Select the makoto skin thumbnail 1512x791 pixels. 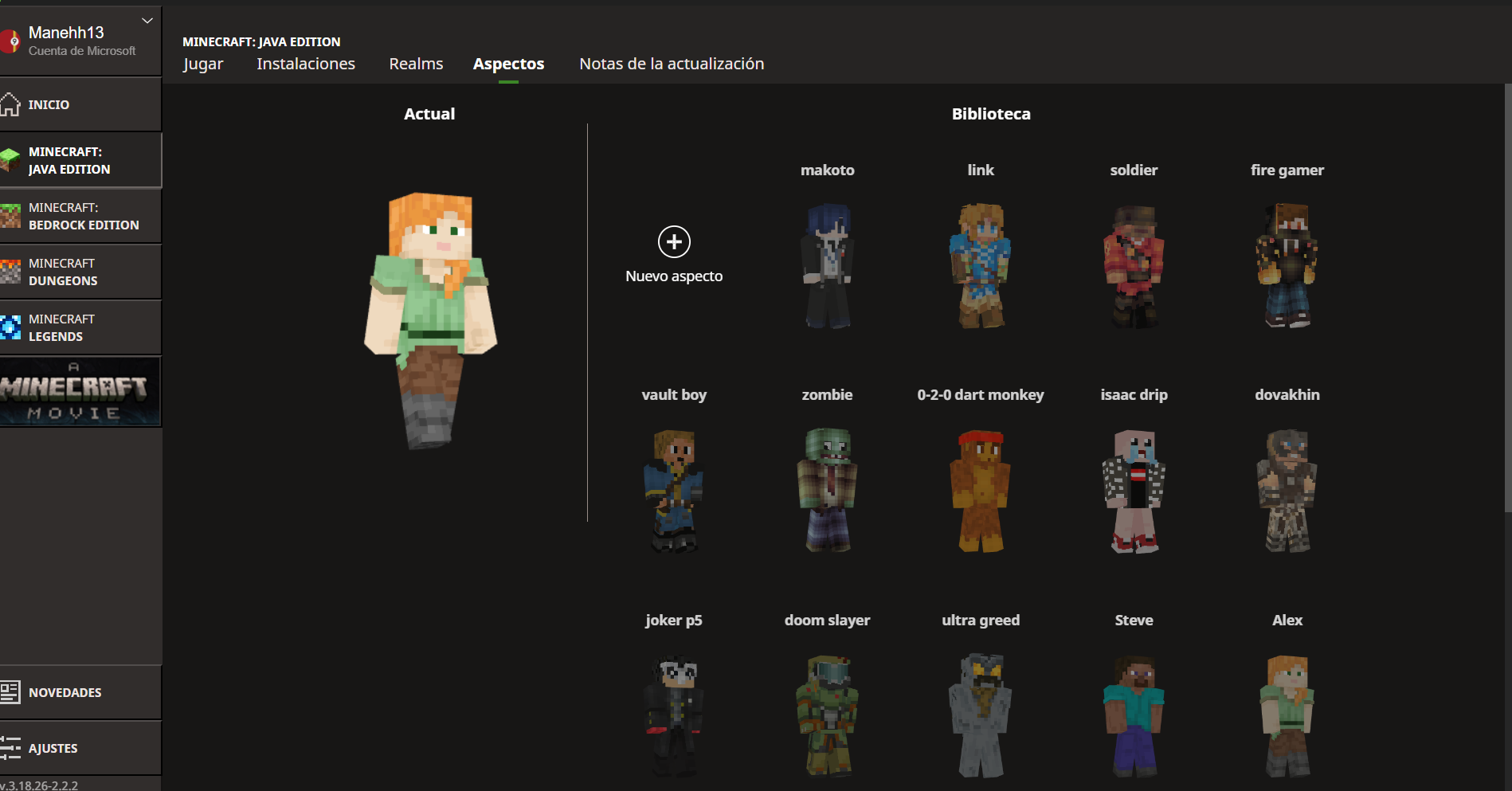[x=827, y=266]
